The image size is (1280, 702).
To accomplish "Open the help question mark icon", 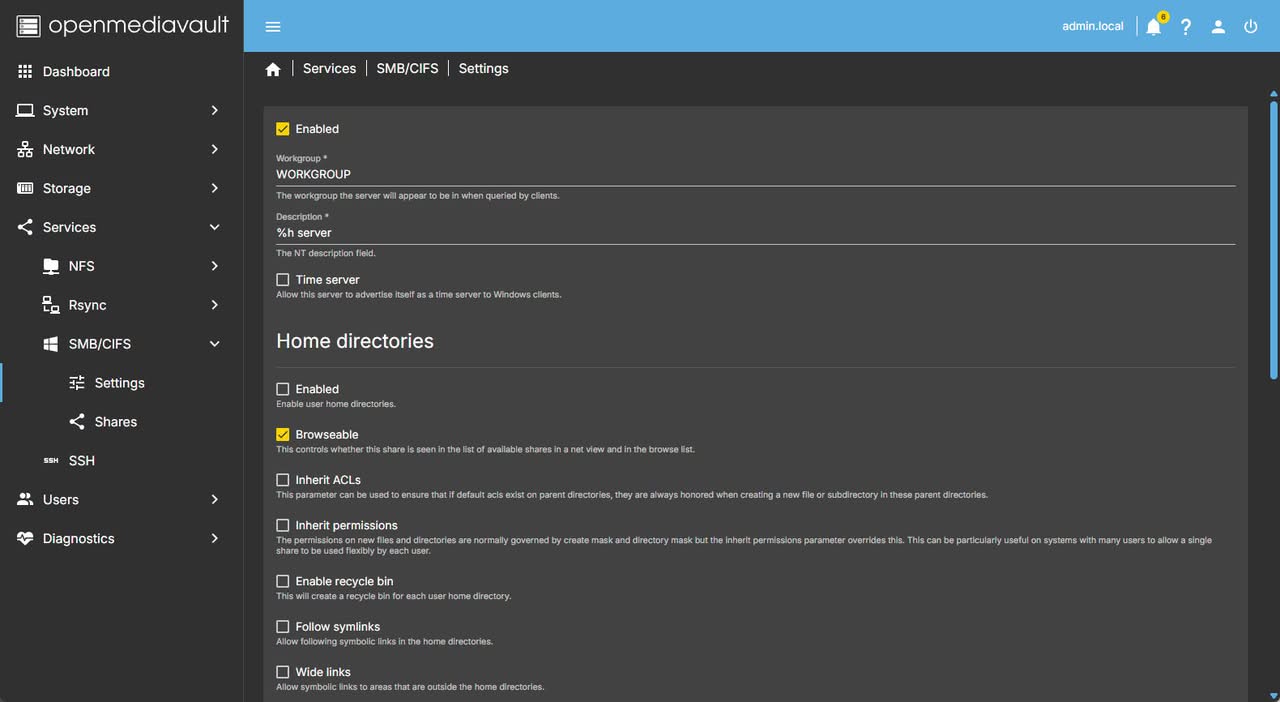I will pos(1186,27).
